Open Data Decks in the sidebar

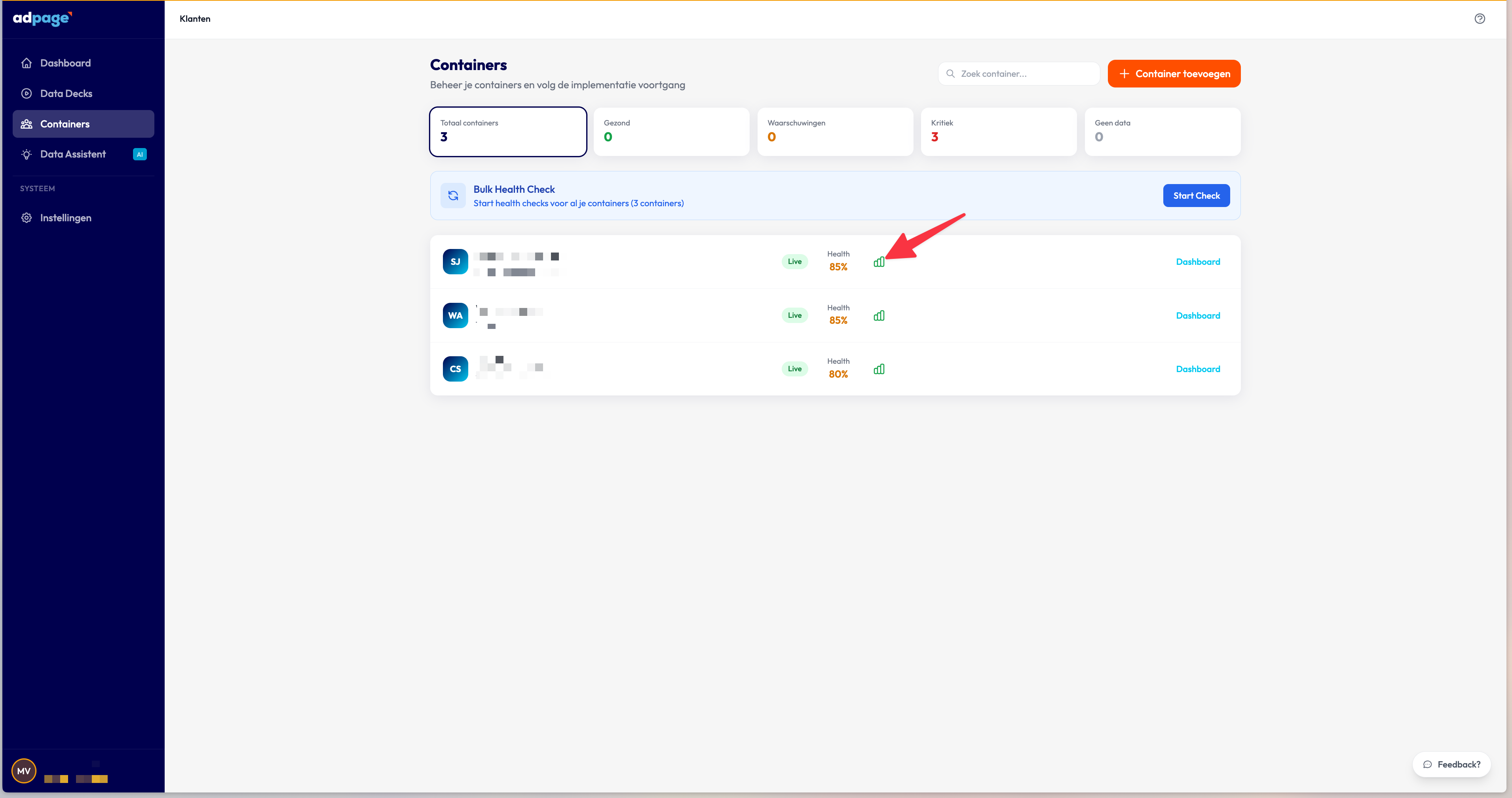(66, 93)
